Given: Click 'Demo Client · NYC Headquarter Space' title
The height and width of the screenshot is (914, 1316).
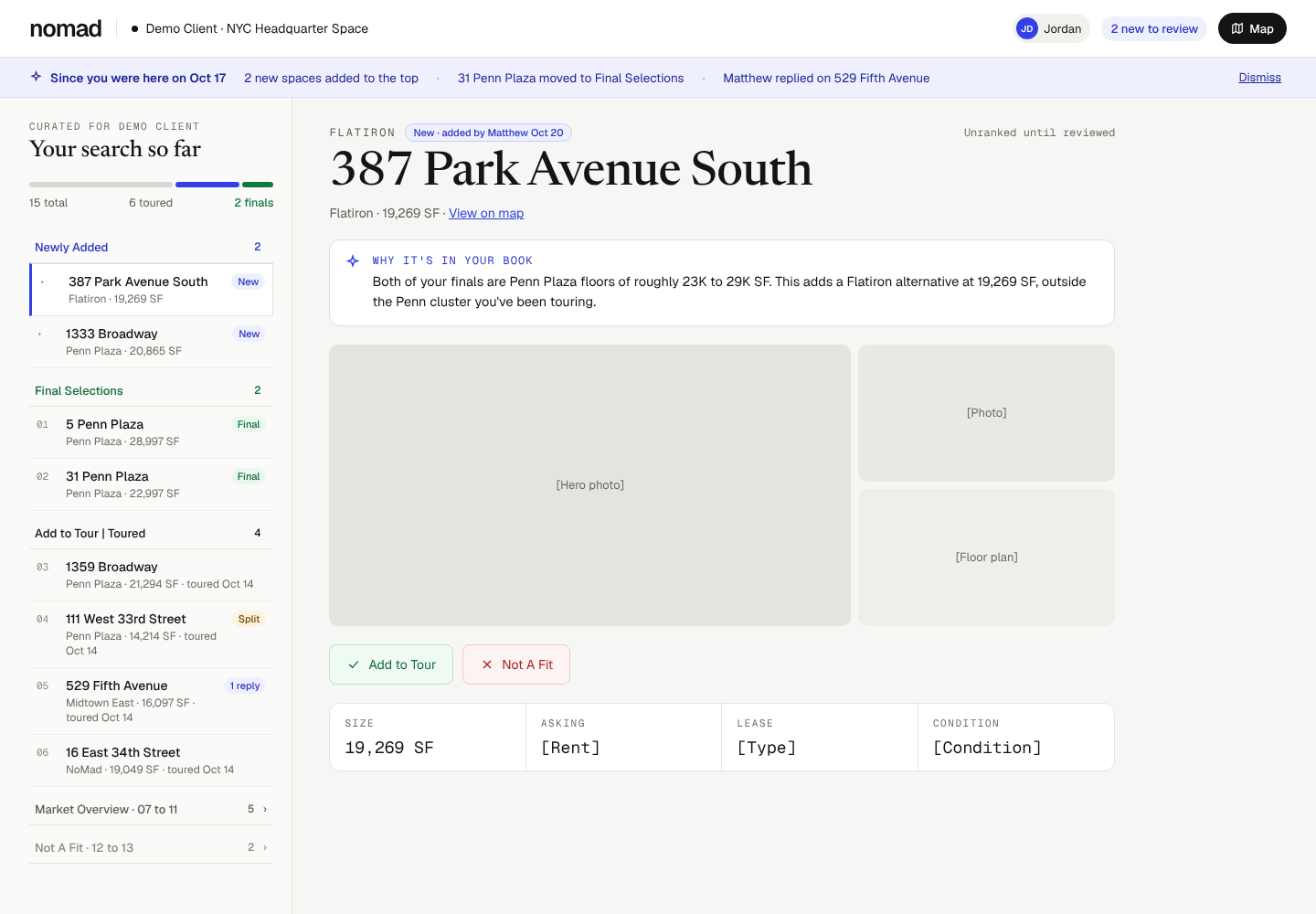Looking at the screenshot, I should [x=257, y=28].
